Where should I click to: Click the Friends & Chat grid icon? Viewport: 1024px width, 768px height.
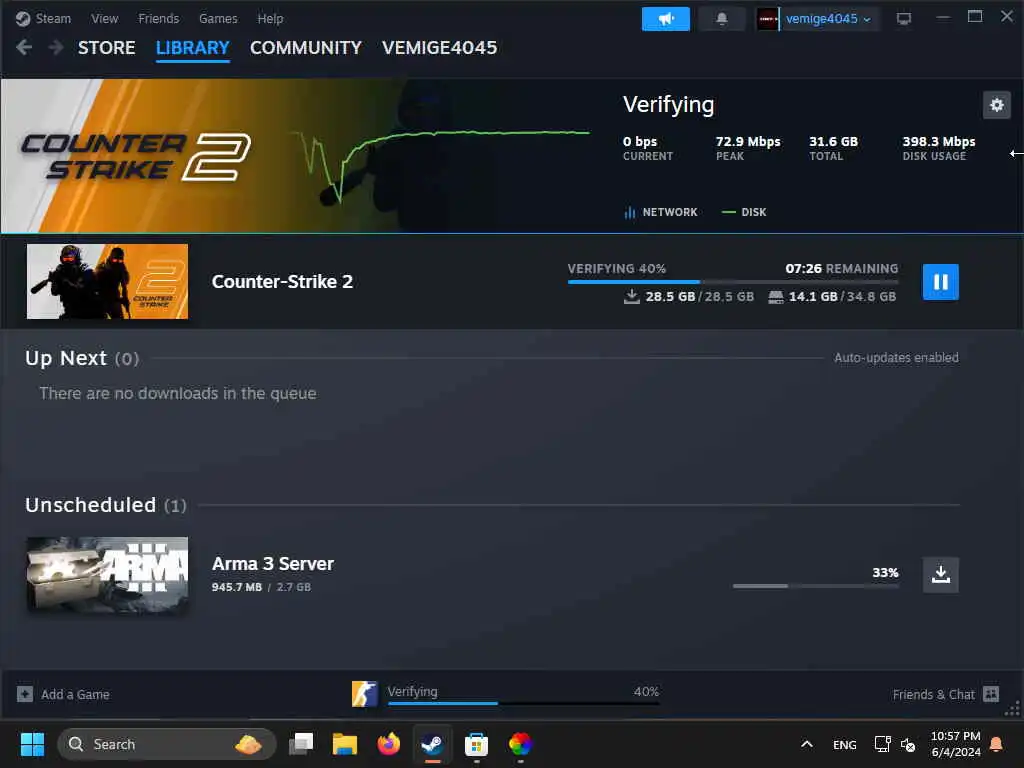tap(991, 694)
